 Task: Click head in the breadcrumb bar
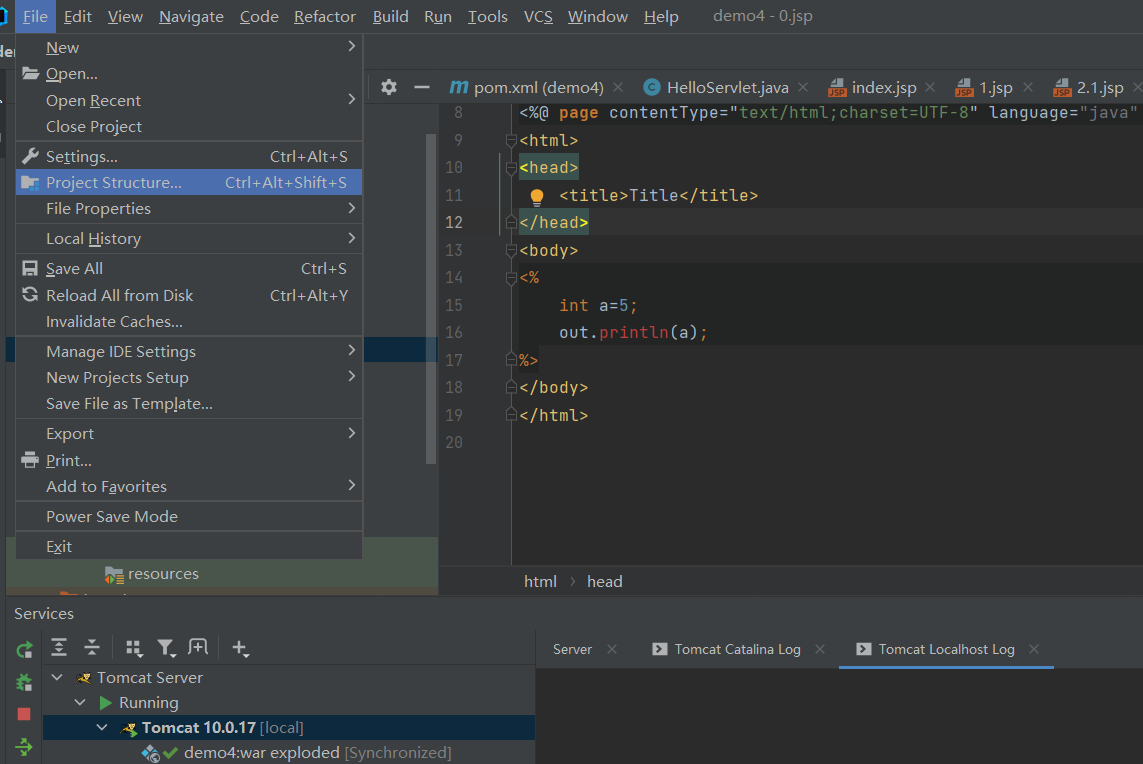(605, 581)
